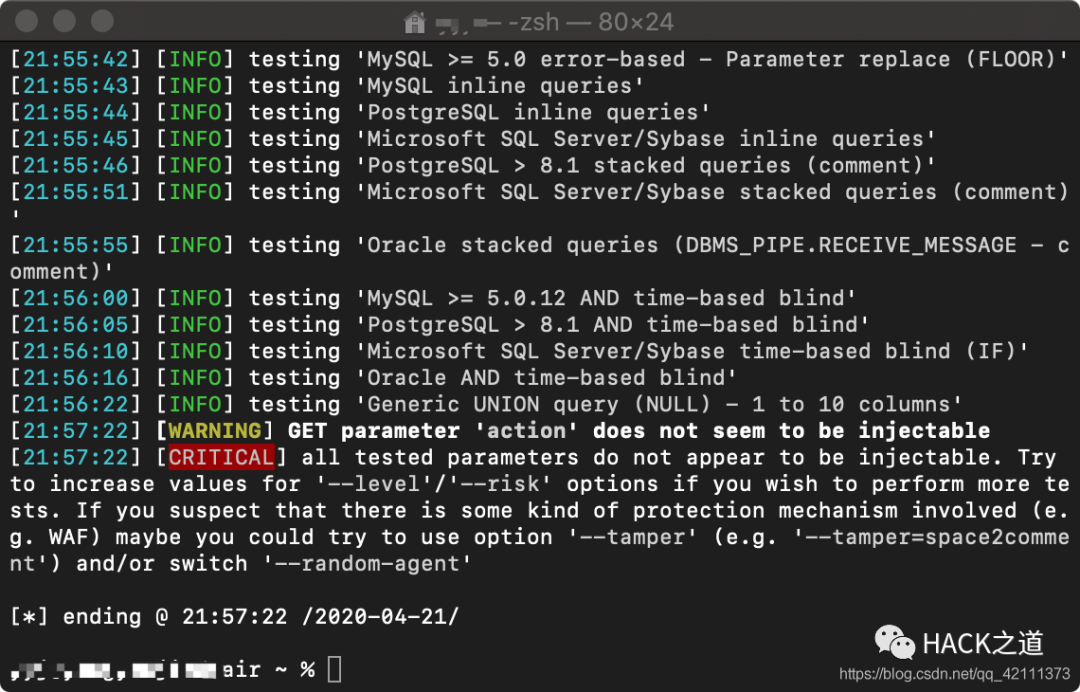Click the '--level' option text
1080x692 pixels.
pos(368,484)
